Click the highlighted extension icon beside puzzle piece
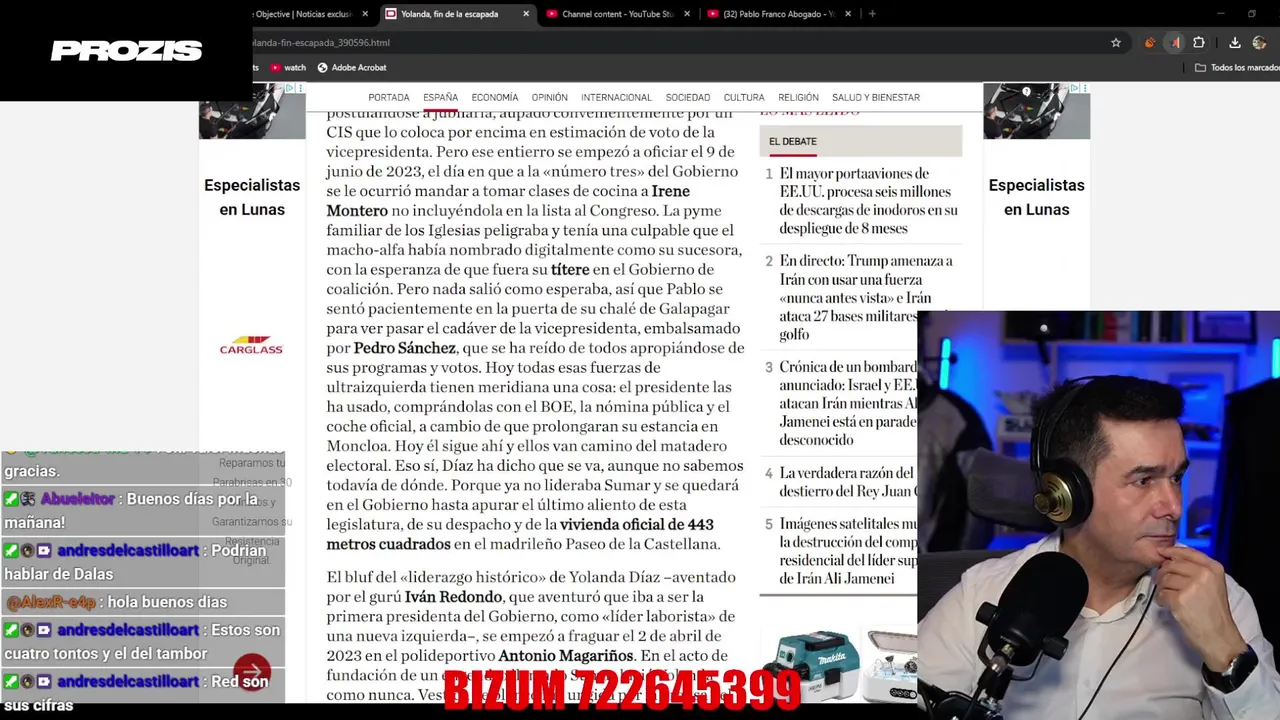1280x720 pixels. pyautogui.click(x=1176, y=43)
